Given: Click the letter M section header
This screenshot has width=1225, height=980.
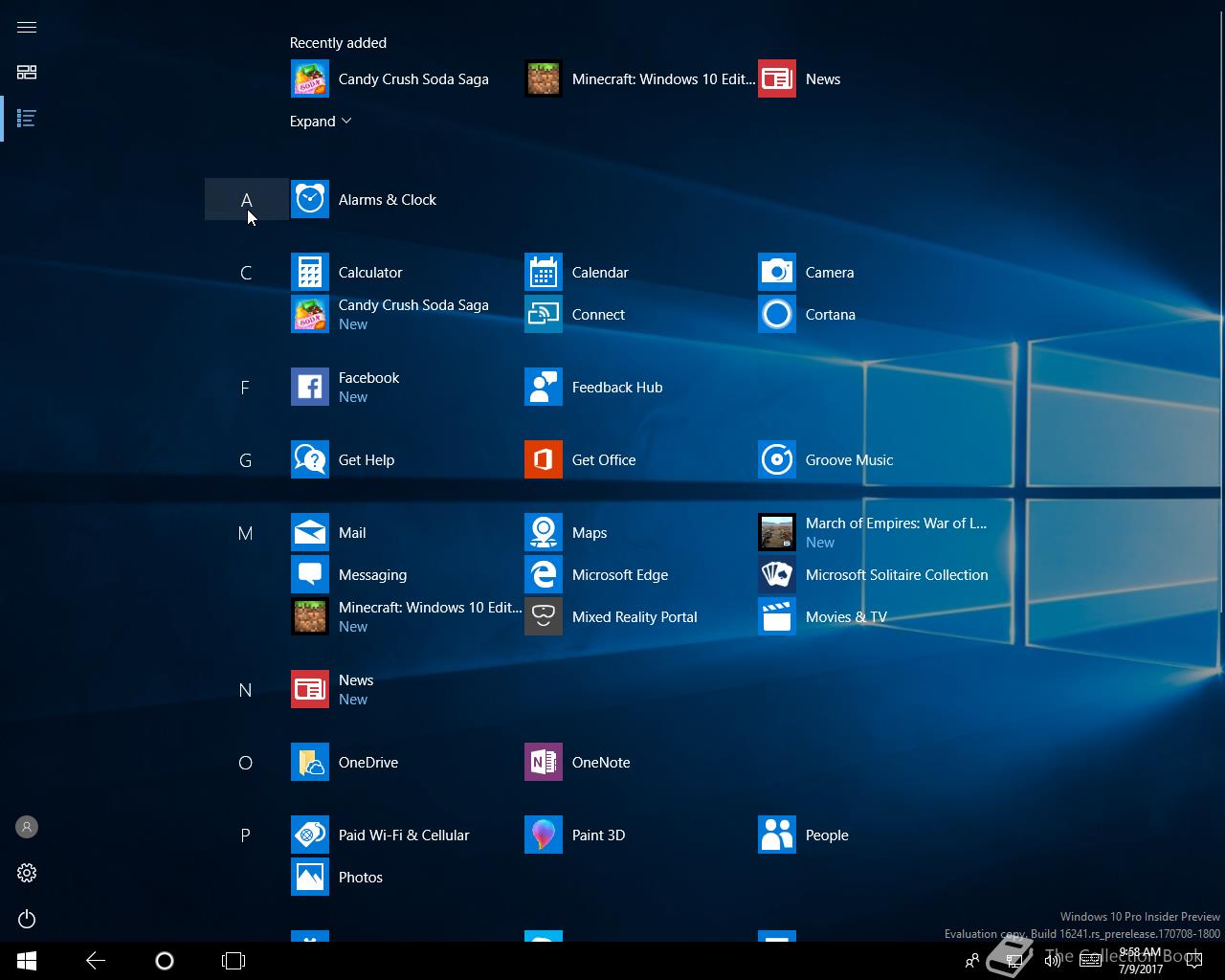Looking at the screenshot, I should (246, 532).
